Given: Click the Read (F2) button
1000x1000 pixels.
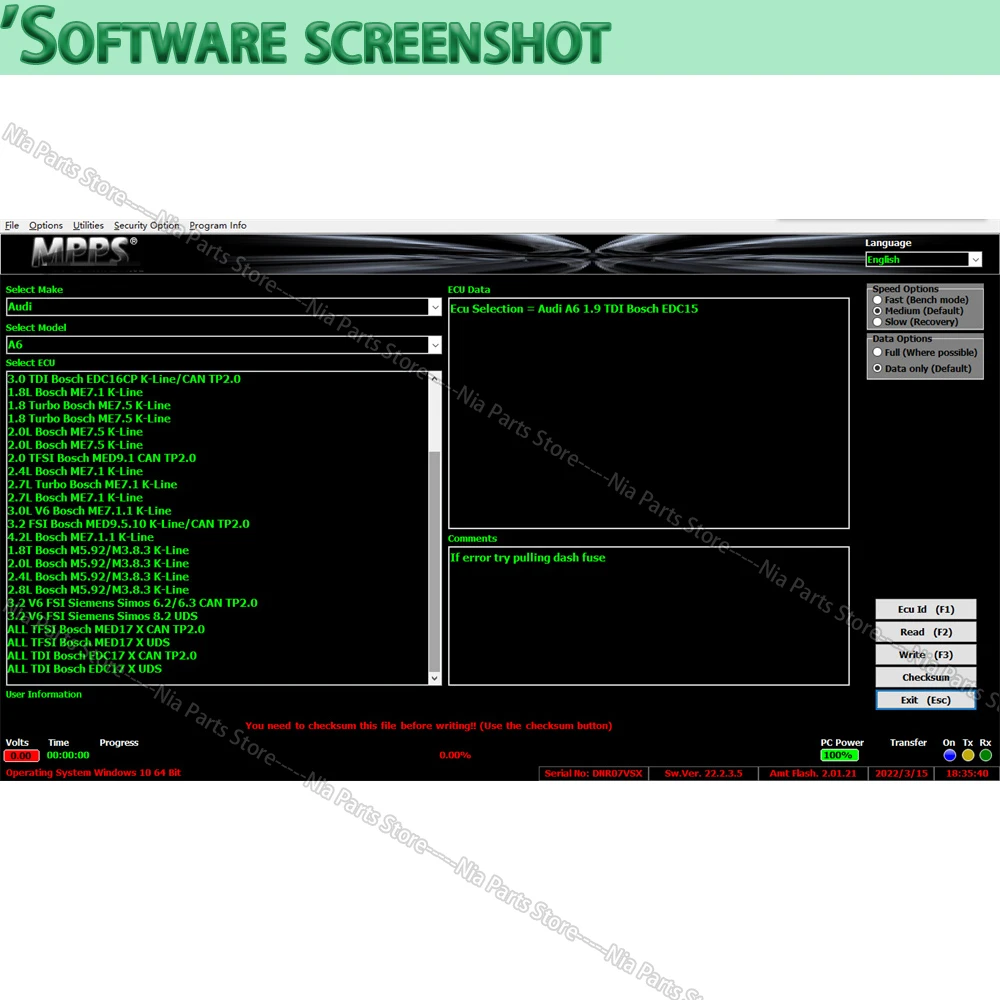Looking at the screenshot, I should 925,632.
